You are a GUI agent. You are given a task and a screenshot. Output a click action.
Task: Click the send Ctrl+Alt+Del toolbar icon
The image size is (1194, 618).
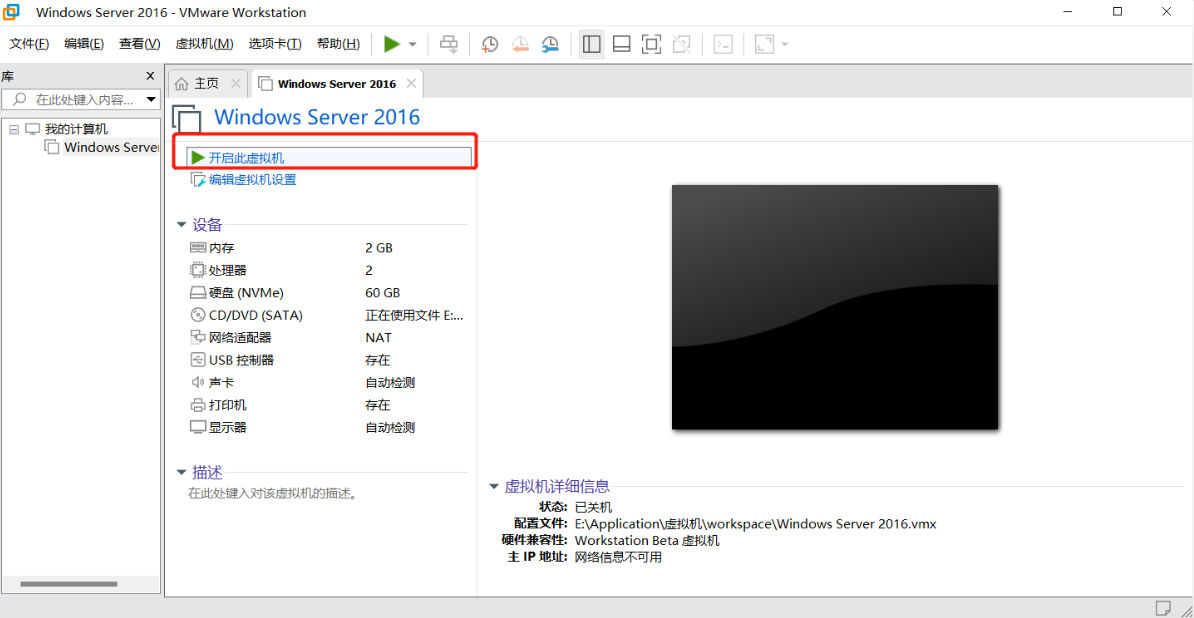coord(450,44)
